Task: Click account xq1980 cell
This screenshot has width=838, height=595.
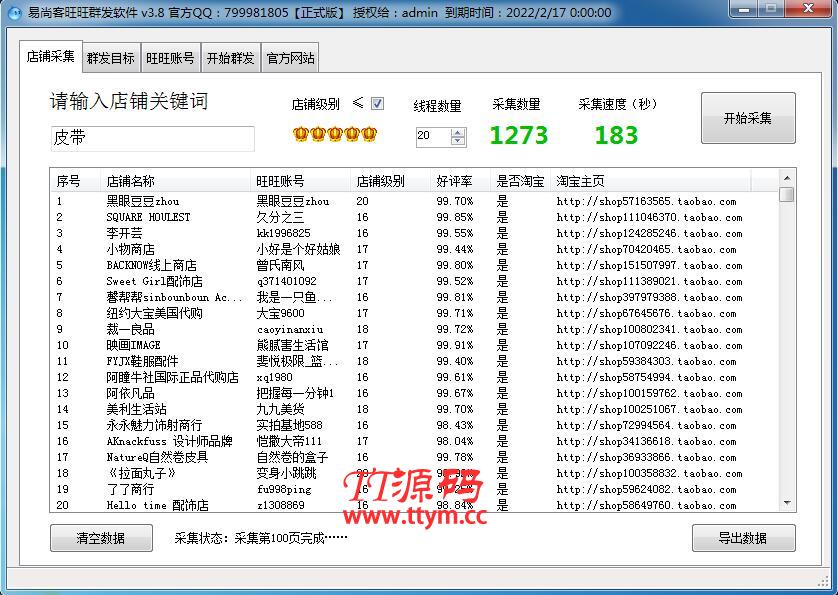Action: click(274, 377)
